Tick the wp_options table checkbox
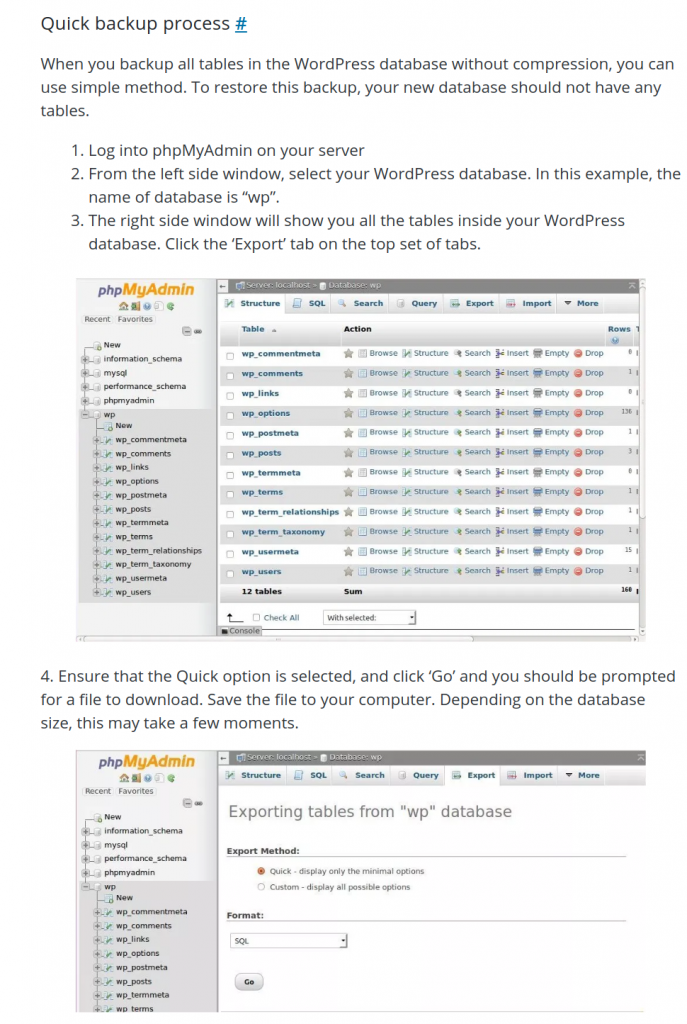The height and width of the screenshot is (1024, 687). click(x=230, y=415)
